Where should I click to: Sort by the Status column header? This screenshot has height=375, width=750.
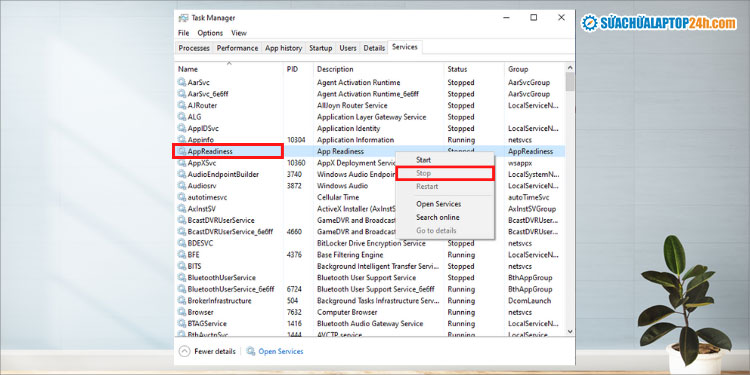pos(474,69)
